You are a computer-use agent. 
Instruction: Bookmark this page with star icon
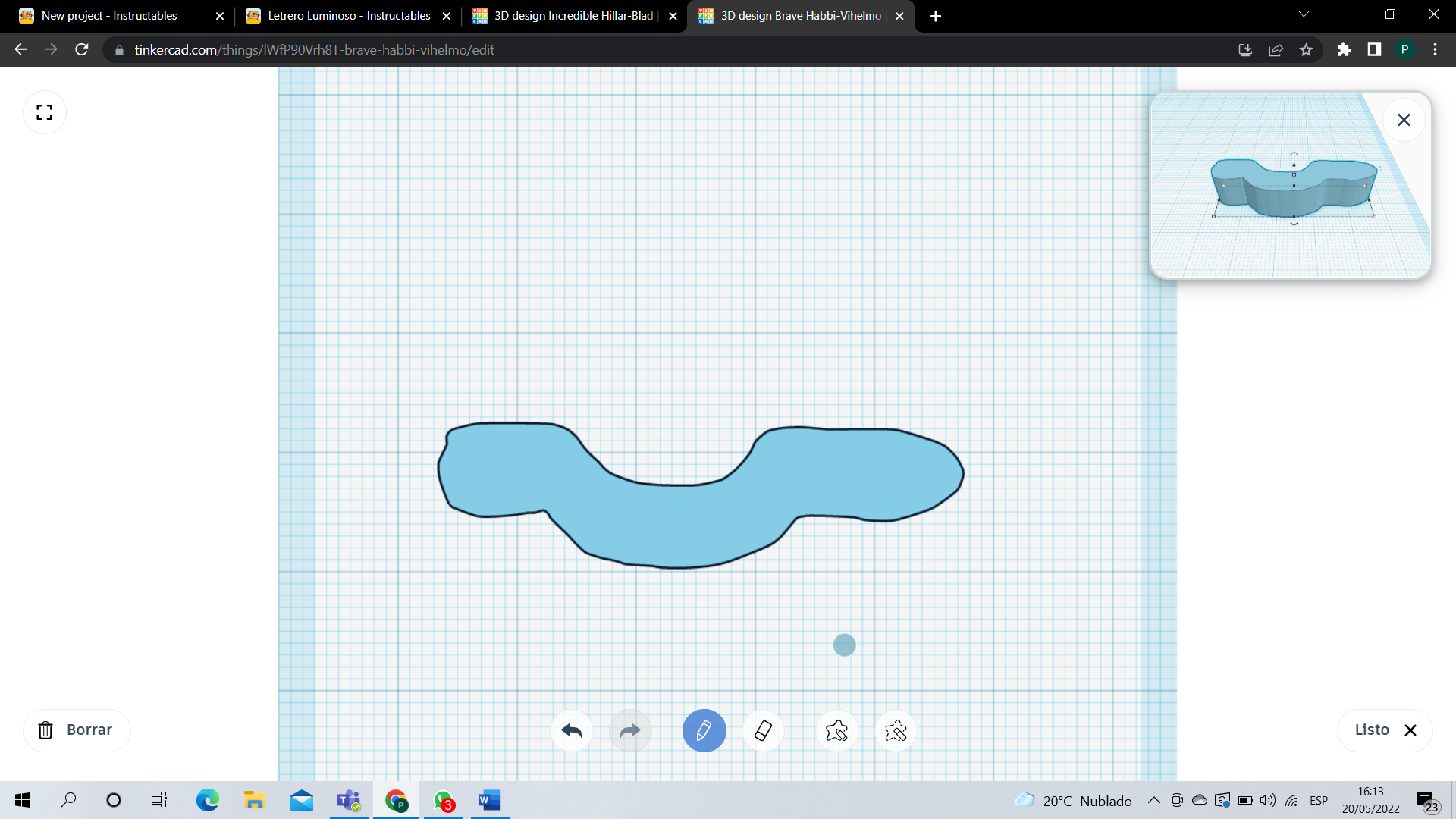click(1306, 50)
